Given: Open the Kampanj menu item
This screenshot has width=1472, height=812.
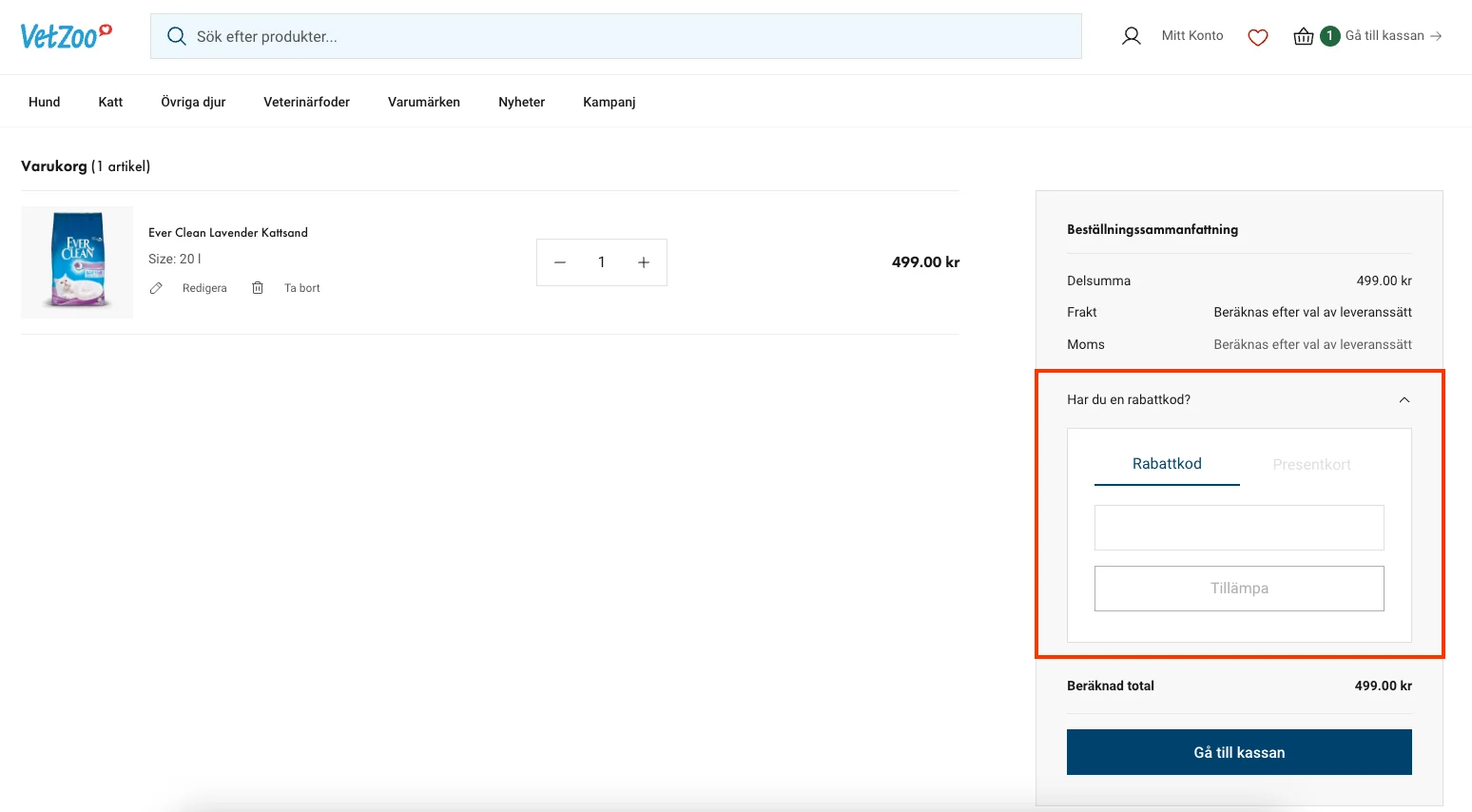Looking at the screenshot, I should [609, 102].
